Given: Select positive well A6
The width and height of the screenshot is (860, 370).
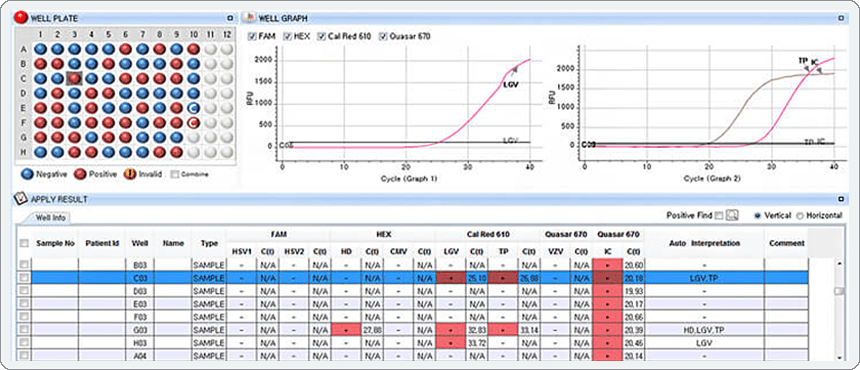Looking at the screenshot, I should click(126, 49).
